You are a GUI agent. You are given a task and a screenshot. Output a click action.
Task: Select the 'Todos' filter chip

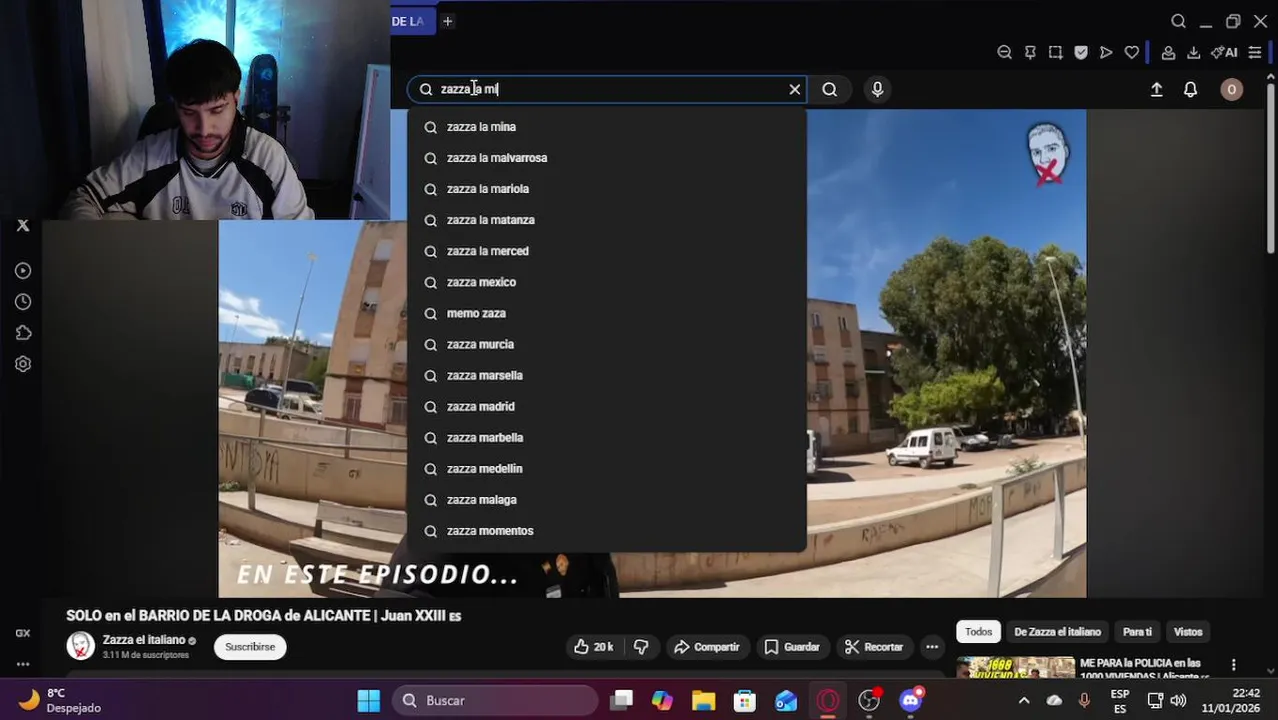pyautogui.click(x=979, y=632)
